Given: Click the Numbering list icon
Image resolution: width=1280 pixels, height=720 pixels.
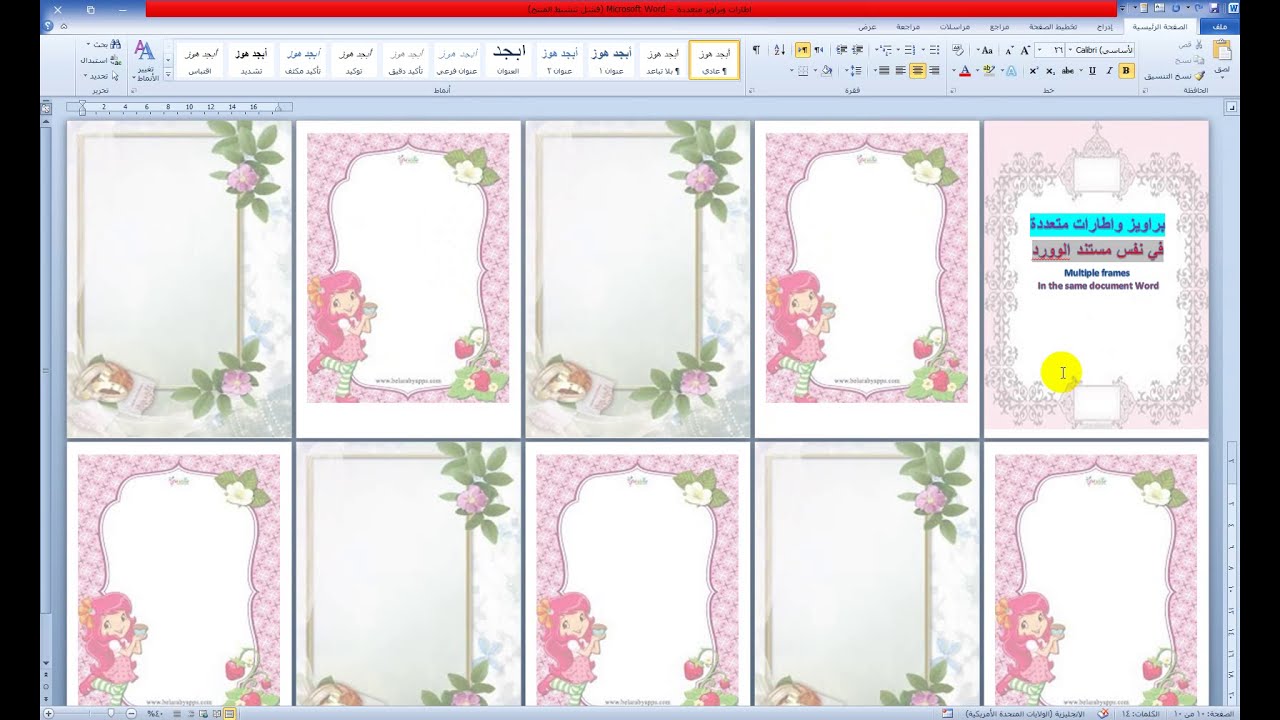Looking at the screenshot, I should point(910,49).
